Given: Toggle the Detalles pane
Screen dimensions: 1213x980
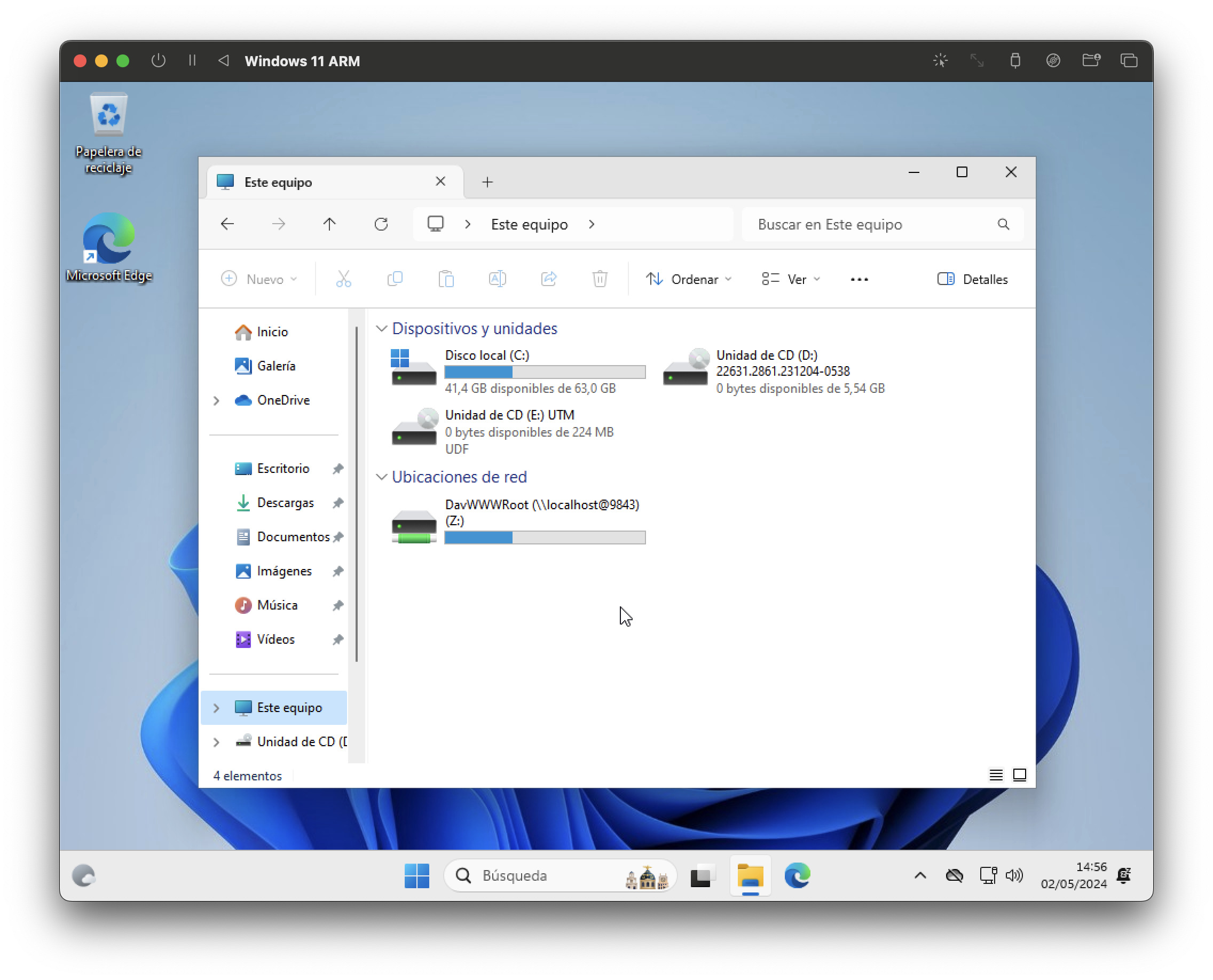Looking at the screenshot, I should (x=972, y=279).
